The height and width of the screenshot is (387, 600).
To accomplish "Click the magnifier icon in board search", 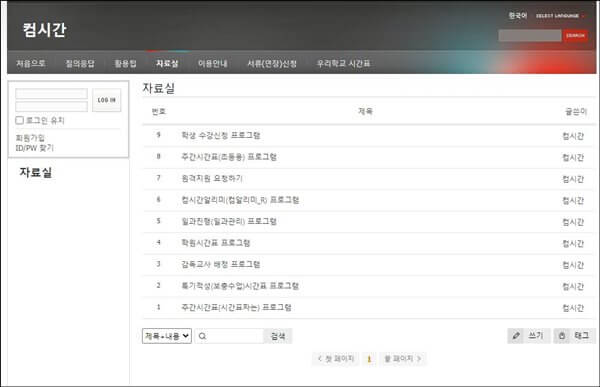I will pos(202,336).
